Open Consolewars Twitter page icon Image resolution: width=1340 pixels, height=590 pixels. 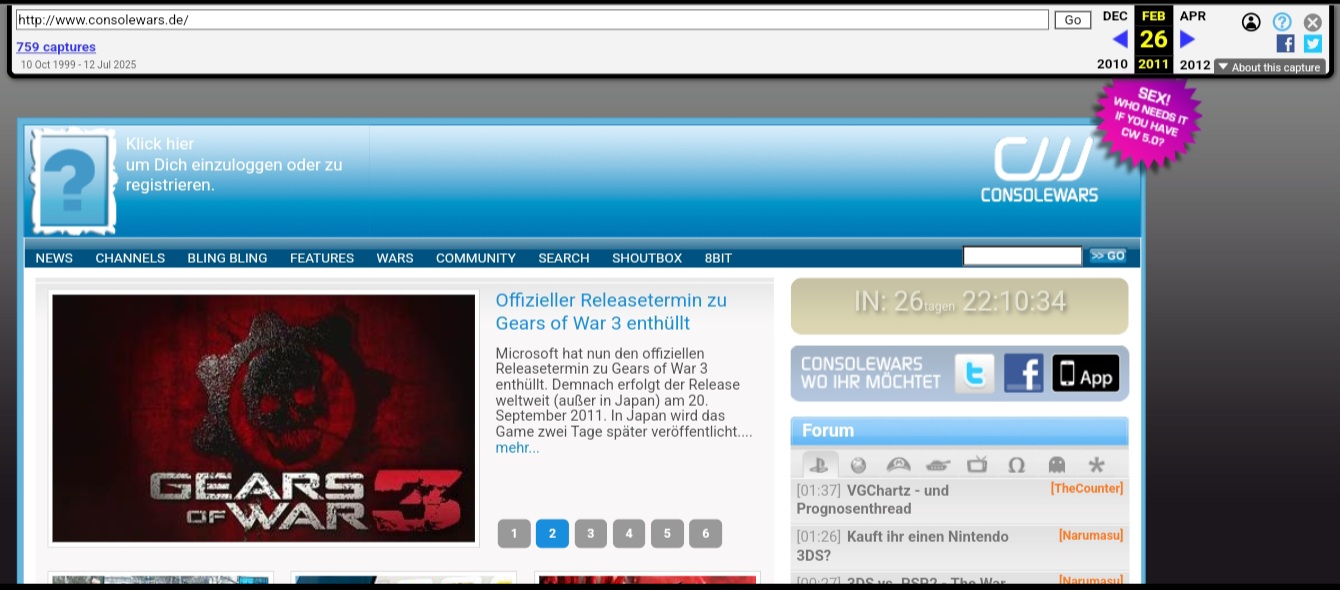(x=974, y=374)
